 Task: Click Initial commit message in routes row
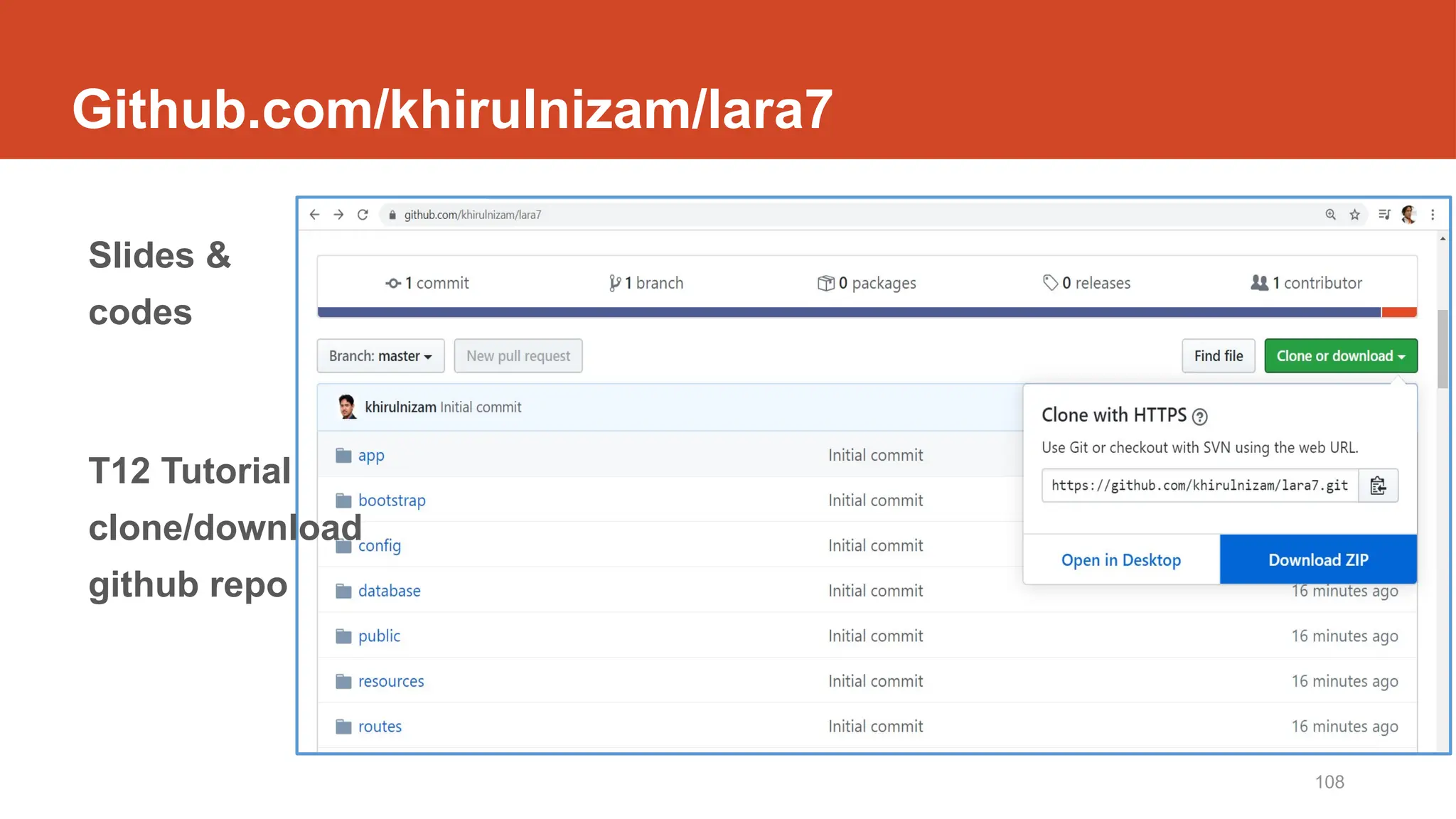[x=875, y=727]
